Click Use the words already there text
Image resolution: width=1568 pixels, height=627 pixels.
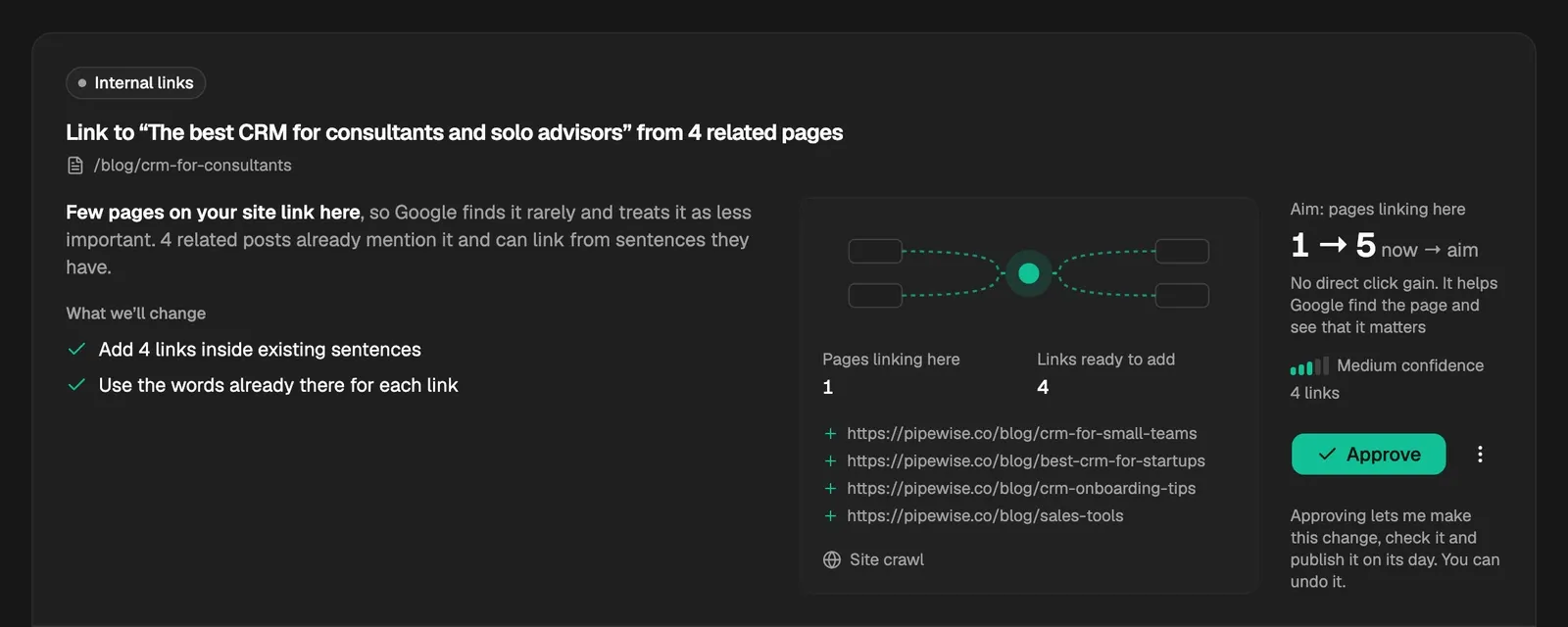pos(278,385)
